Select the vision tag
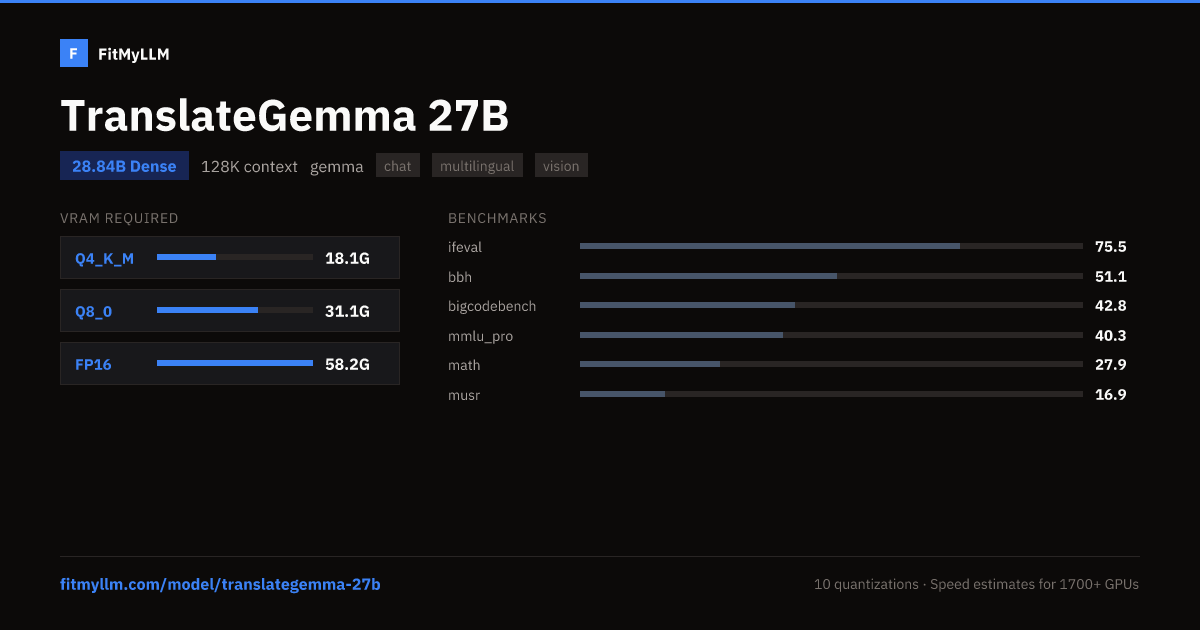The height and width of the screenshot is (630, 1200). pyautogui.click(x=561, y=166)
